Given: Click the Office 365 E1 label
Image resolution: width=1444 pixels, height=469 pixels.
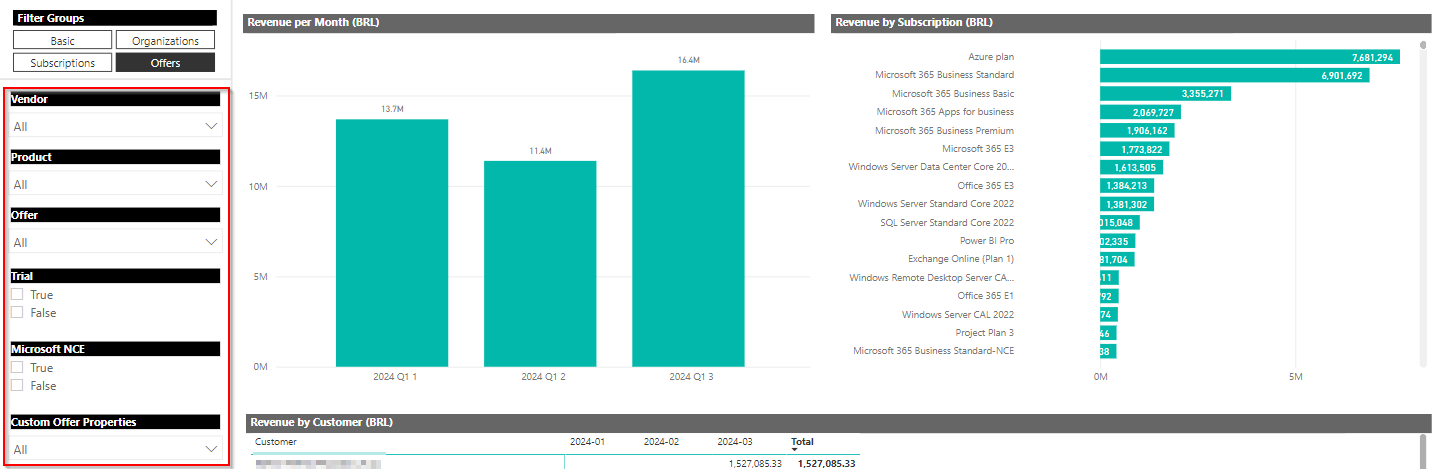Looking at the screenshot, I should point(986,296).
